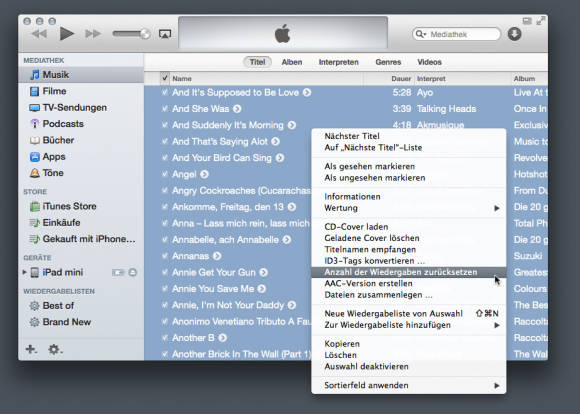Image resolution: width=580 pixels, height=414 pixels.
Task: Choose Löschen from context menu
Action: tap(408, 355)
